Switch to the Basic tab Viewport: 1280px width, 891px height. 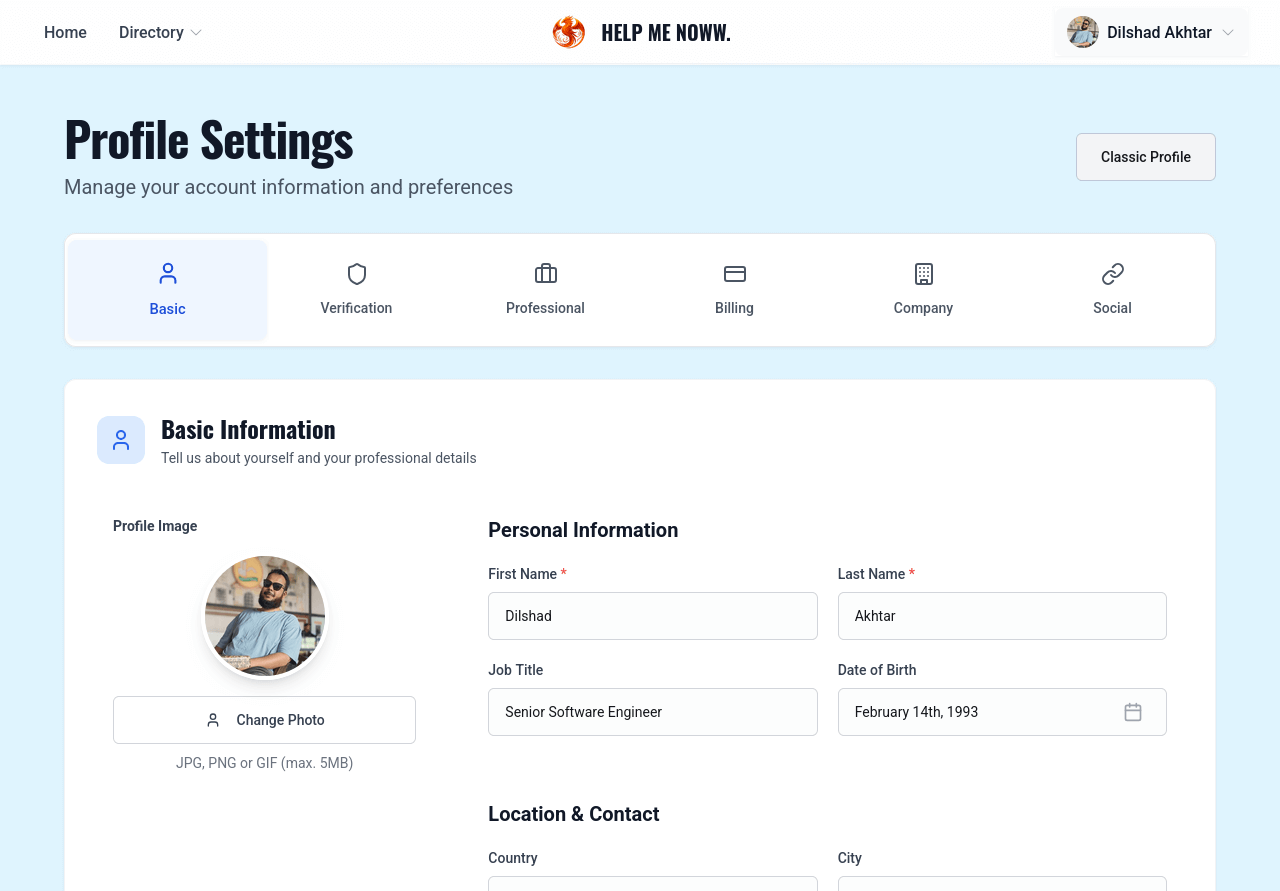tap(168, 290)
